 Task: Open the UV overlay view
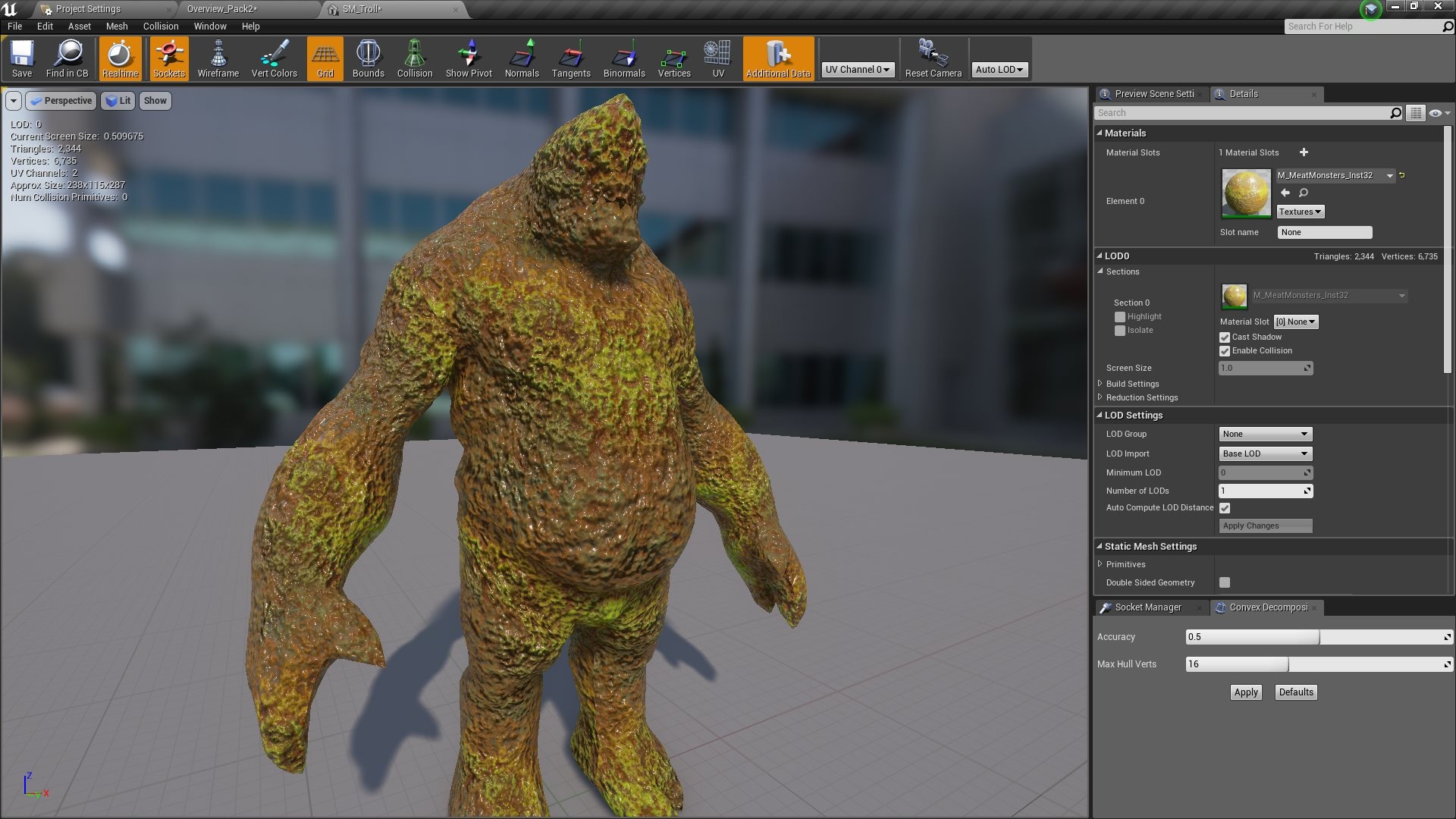(x=717, y=58)
